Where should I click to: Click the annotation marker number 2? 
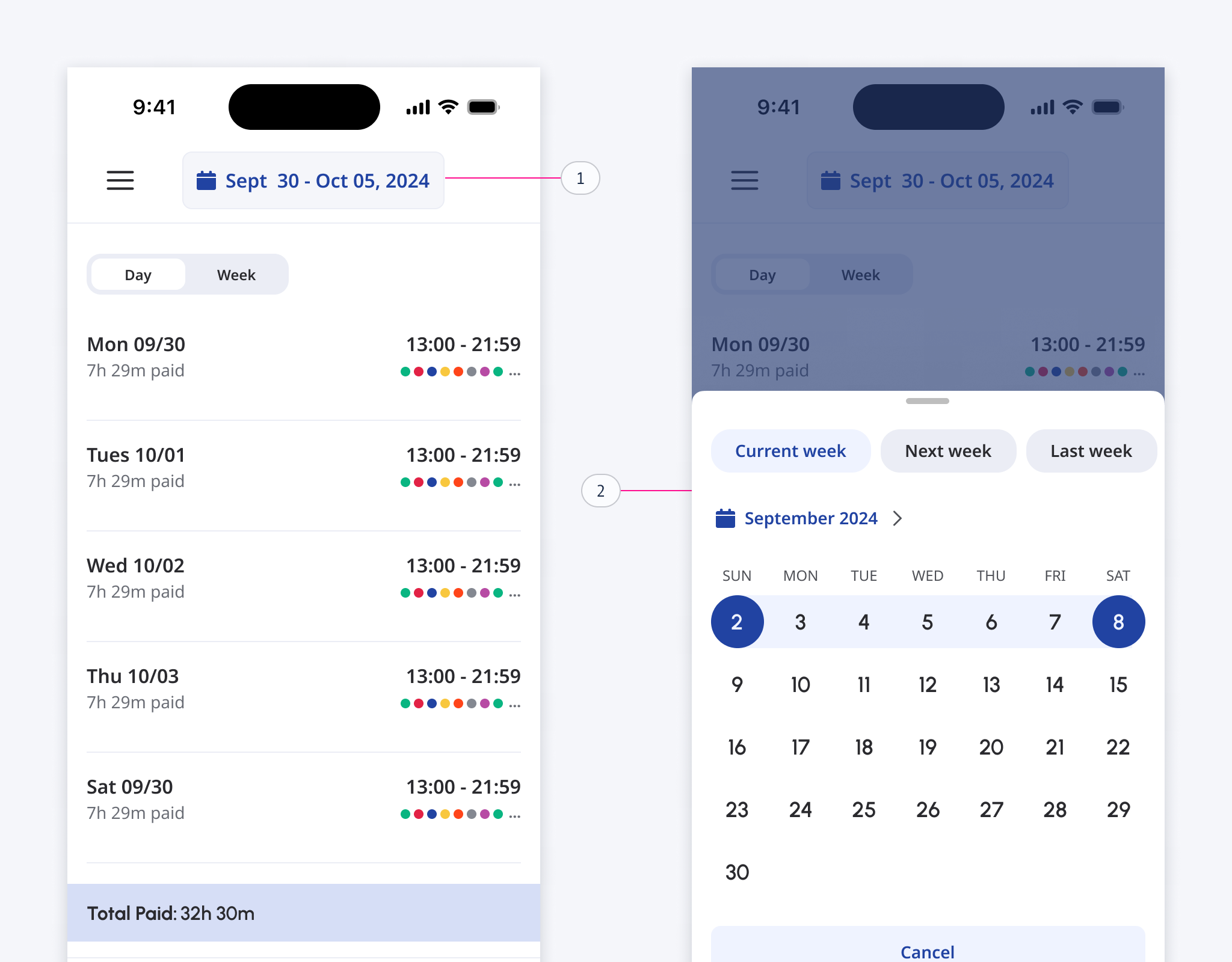(x=600, y=491)
